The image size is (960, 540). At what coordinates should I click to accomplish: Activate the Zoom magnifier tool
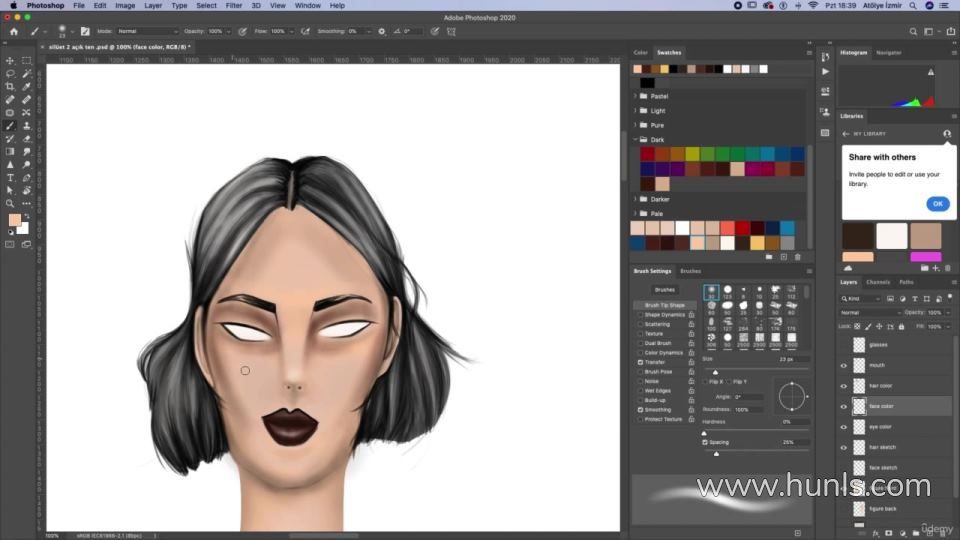coord(10,203)
